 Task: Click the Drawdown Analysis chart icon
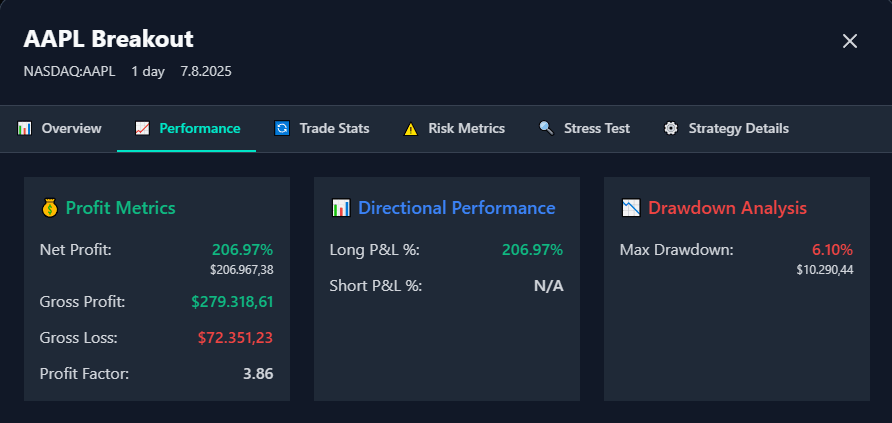click(630, 208)
